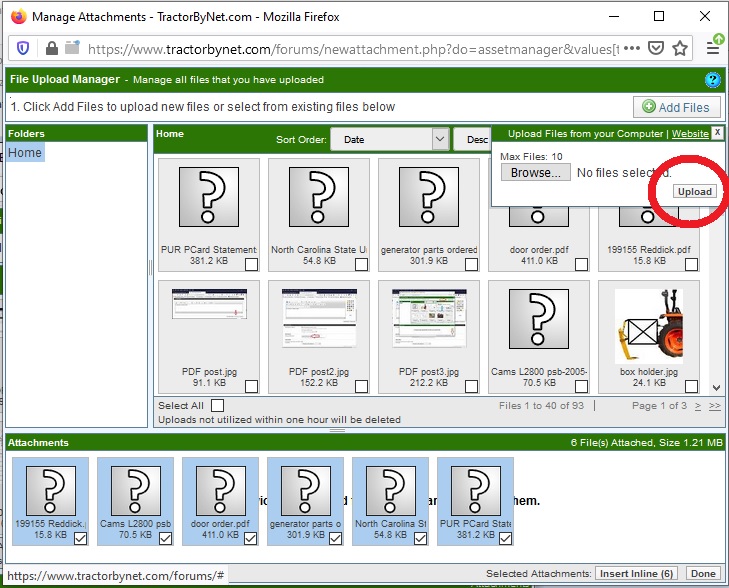Open the Sort Order Date dropdown
The width and height of the screenshot is (729, 588).
point(389,140)
